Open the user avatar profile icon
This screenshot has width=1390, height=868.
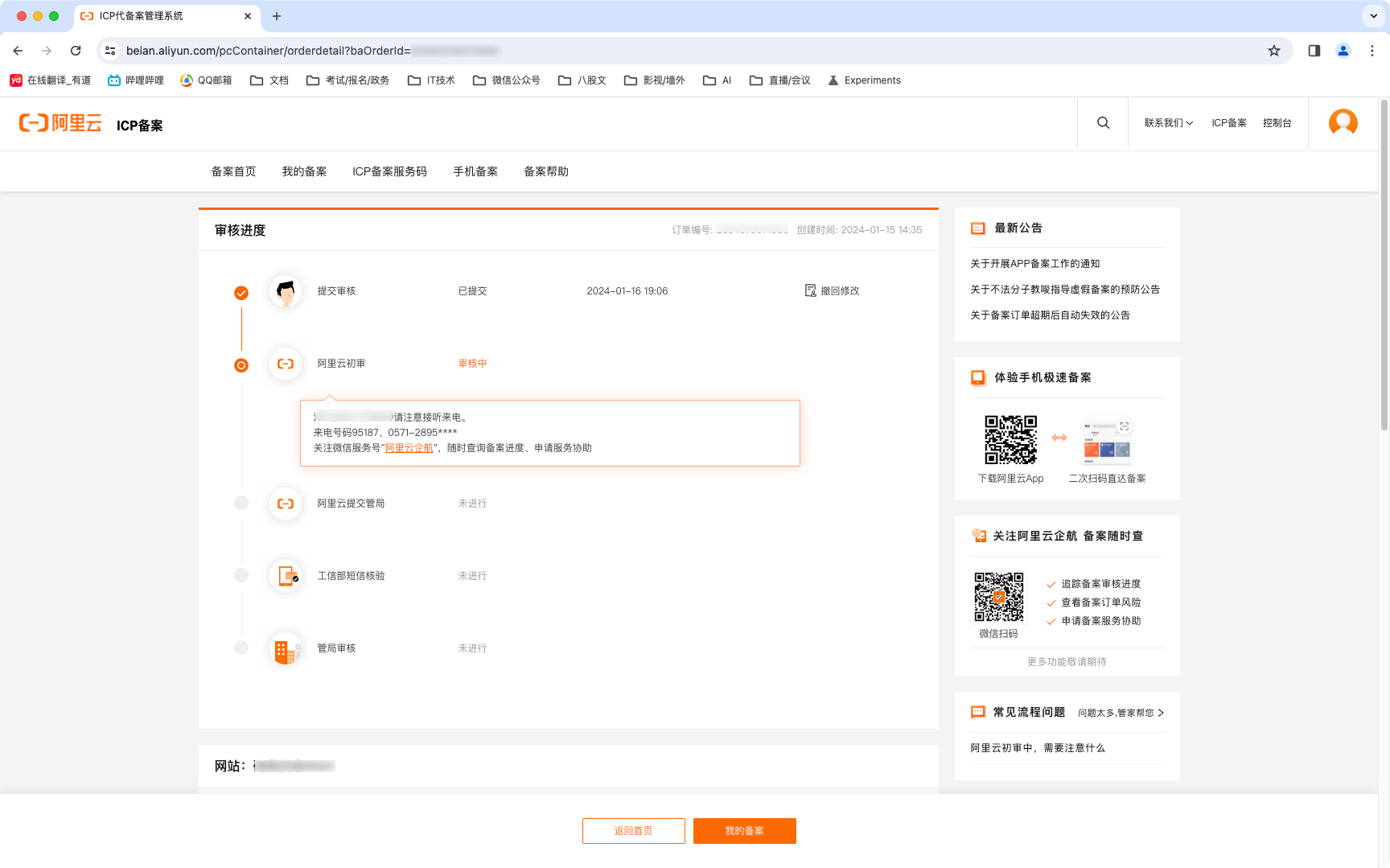tap(1343, 123)
